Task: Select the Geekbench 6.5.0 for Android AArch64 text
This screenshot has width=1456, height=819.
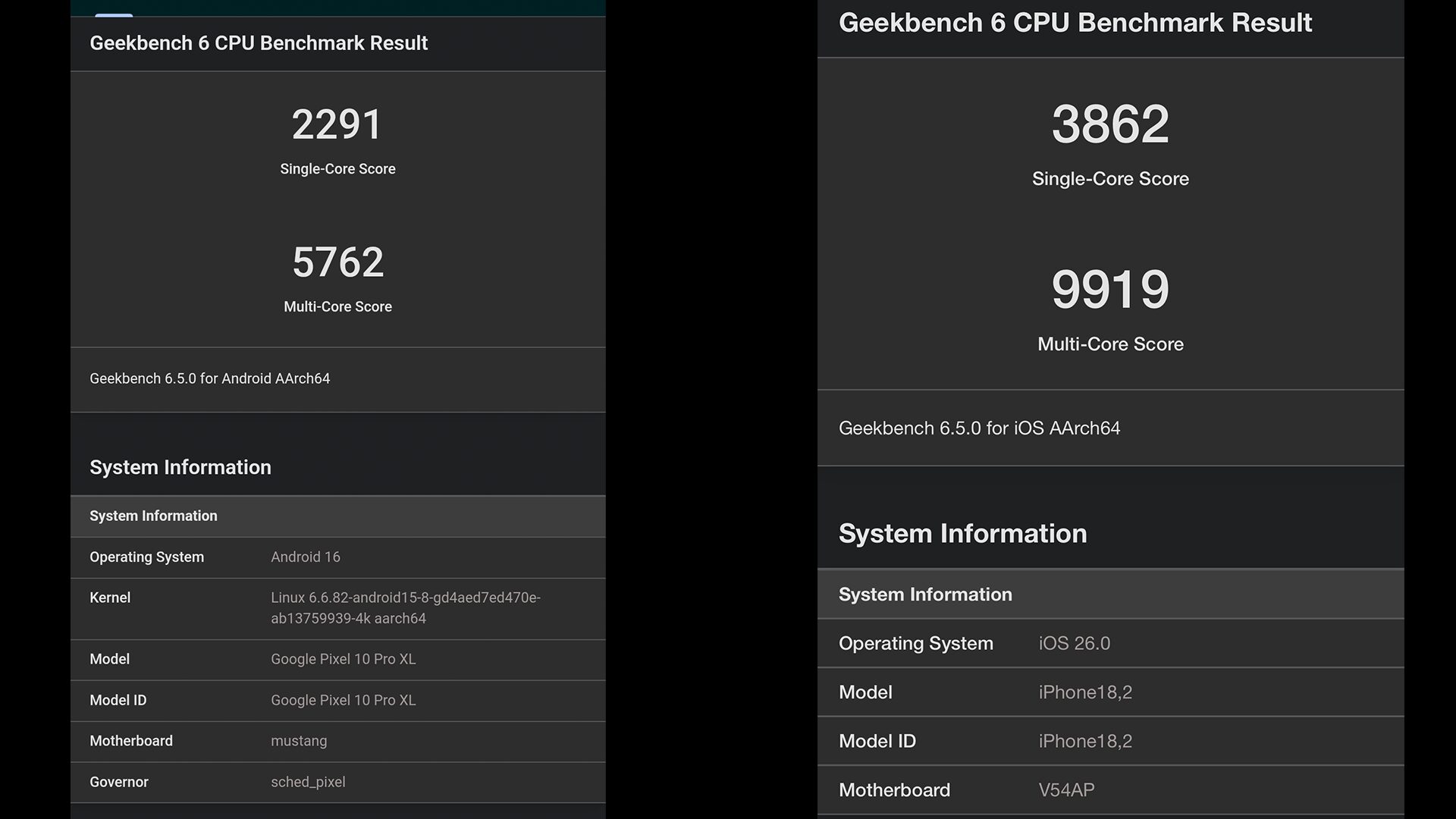Action: click(209, 378)
